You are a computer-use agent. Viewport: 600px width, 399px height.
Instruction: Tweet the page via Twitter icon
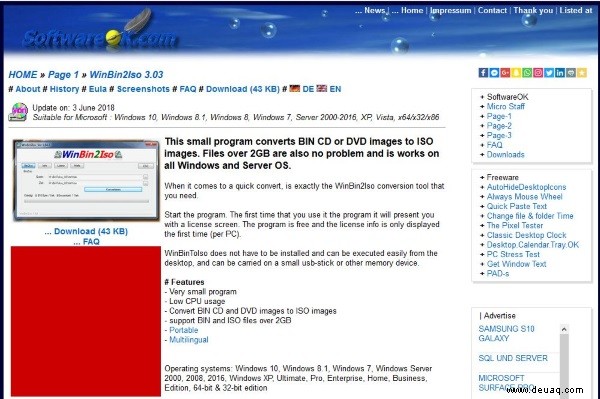(549, 73)
